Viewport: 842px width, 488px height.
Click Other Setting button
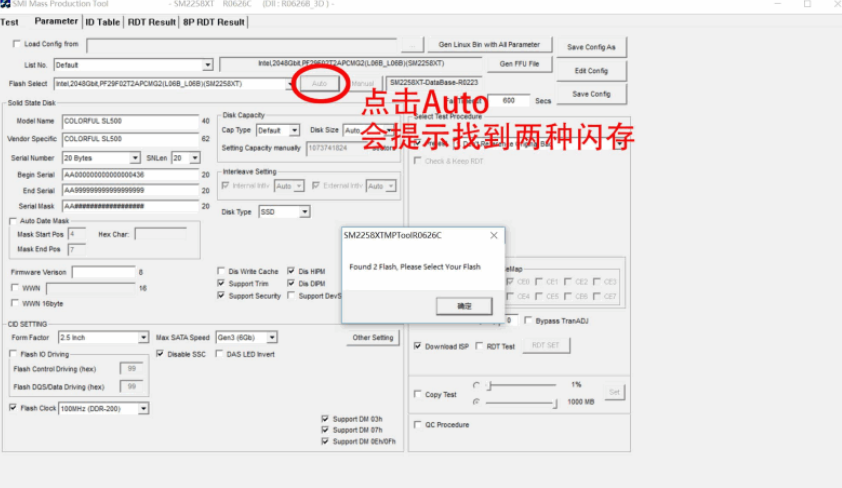[373, 338]
